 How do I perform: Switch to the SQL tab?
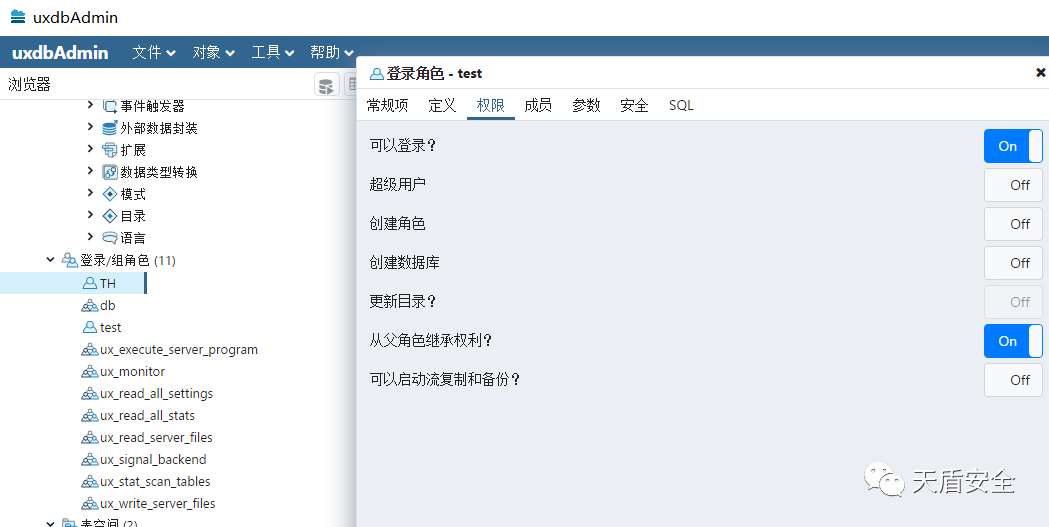(x=681, y=105)
